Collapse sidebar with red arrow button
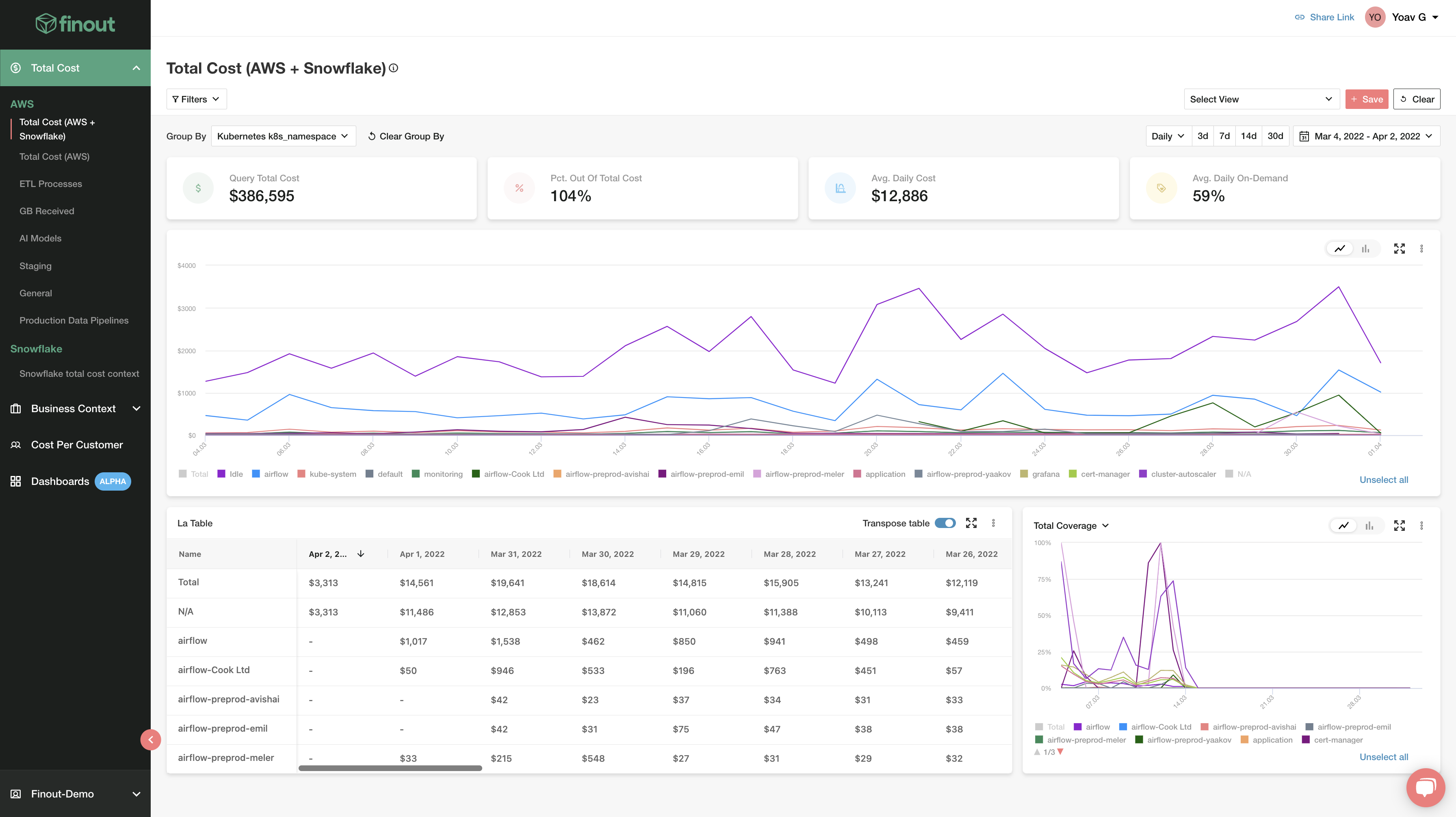The height and width of the screenshot is (817, 1456). (x=150, y=739)
